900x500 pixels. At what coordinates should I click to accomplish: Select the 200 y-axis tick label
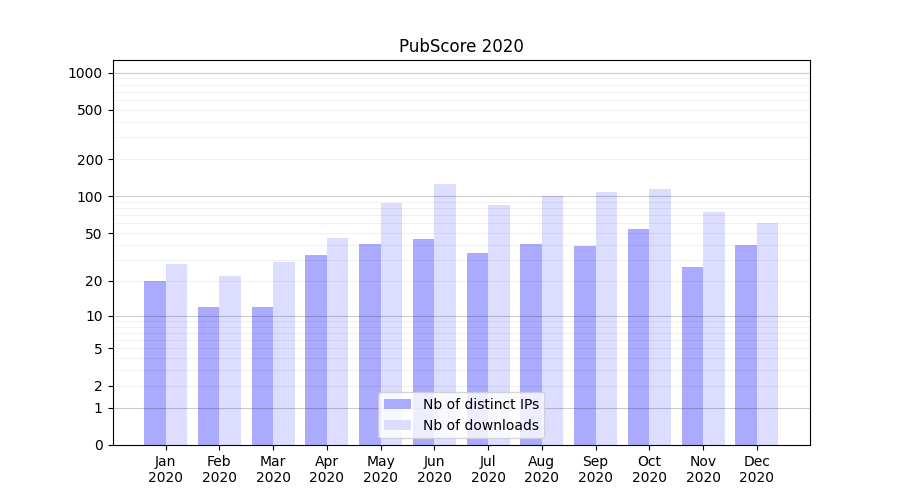[91, 160]
